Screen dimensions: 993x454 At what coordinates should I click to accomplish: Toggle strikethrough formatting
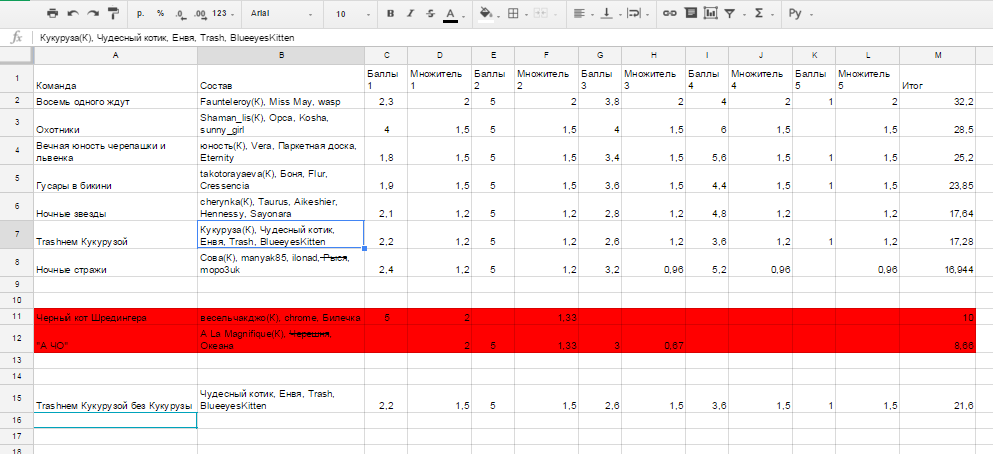coord(430,14)
